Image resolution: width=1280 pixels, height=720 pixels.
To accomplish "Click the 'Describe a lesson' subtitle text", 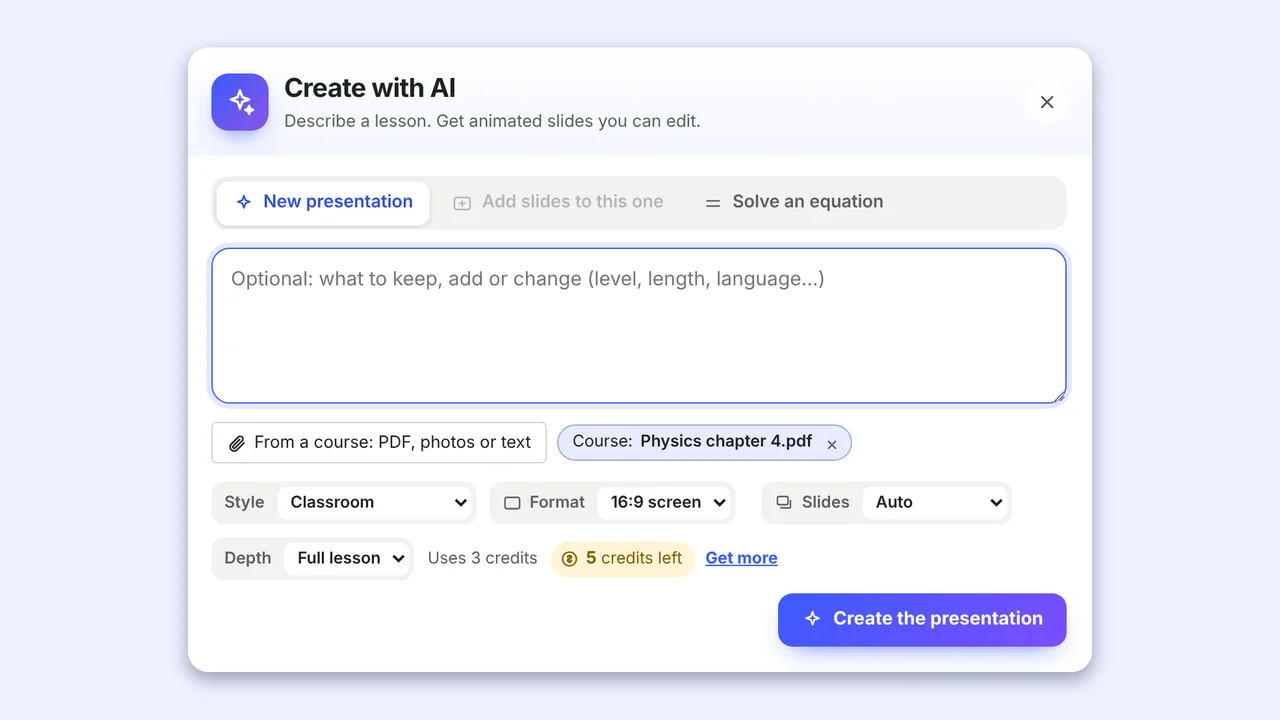I will tap(492, 121).
